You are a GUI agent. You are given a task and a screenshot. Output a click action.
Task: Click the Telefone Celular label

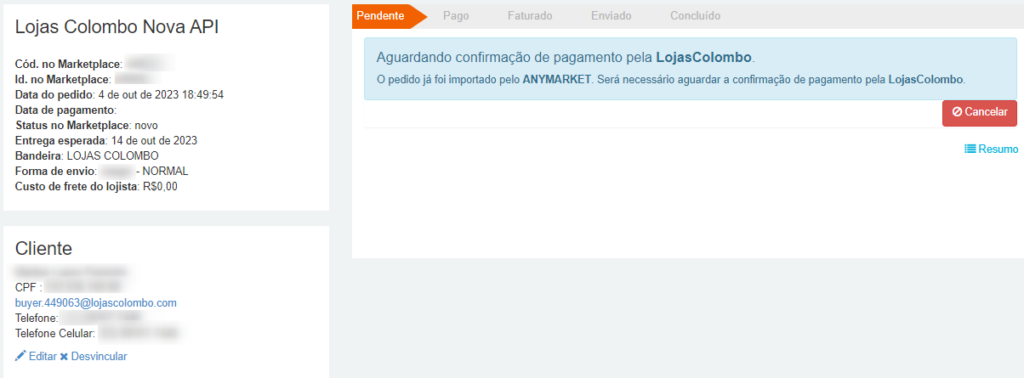click(x=56, y=334)
